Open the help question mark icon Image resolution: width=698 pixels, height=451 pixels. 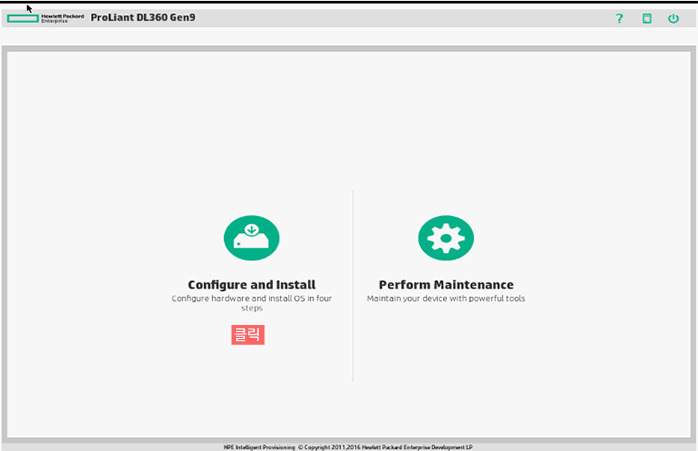point(619,18)
